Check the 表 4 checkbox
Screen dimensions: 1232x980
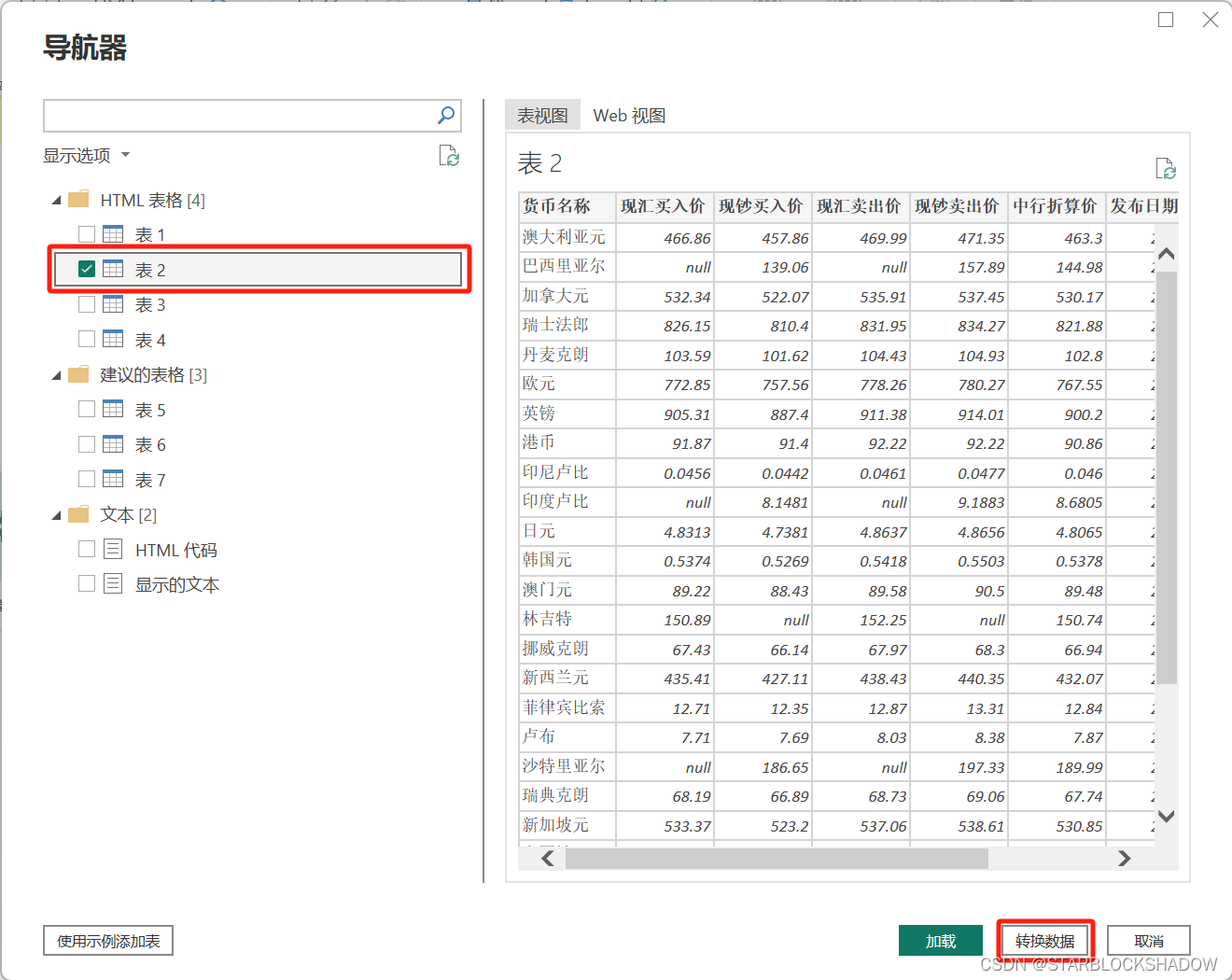[87, 339]
